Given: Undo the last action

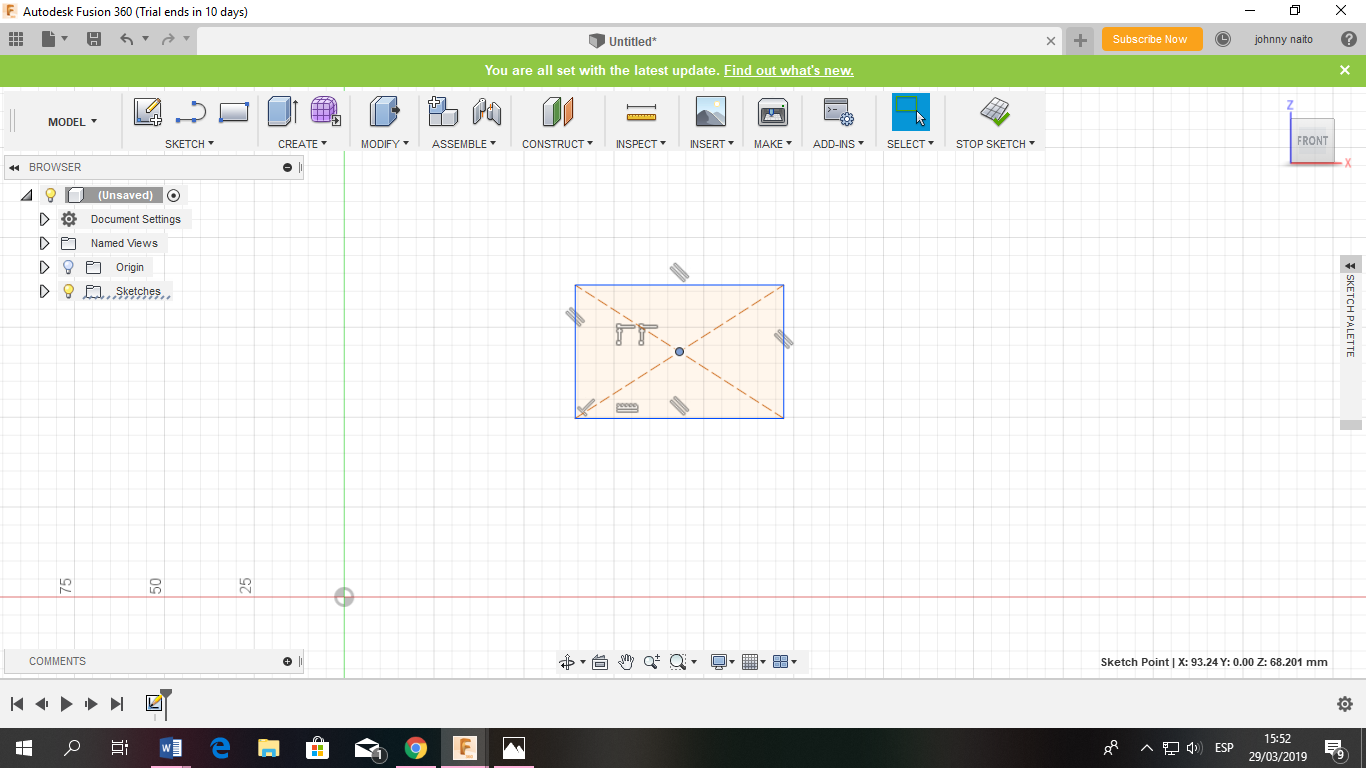Looking at the screenshot, I should coord(126,39).
